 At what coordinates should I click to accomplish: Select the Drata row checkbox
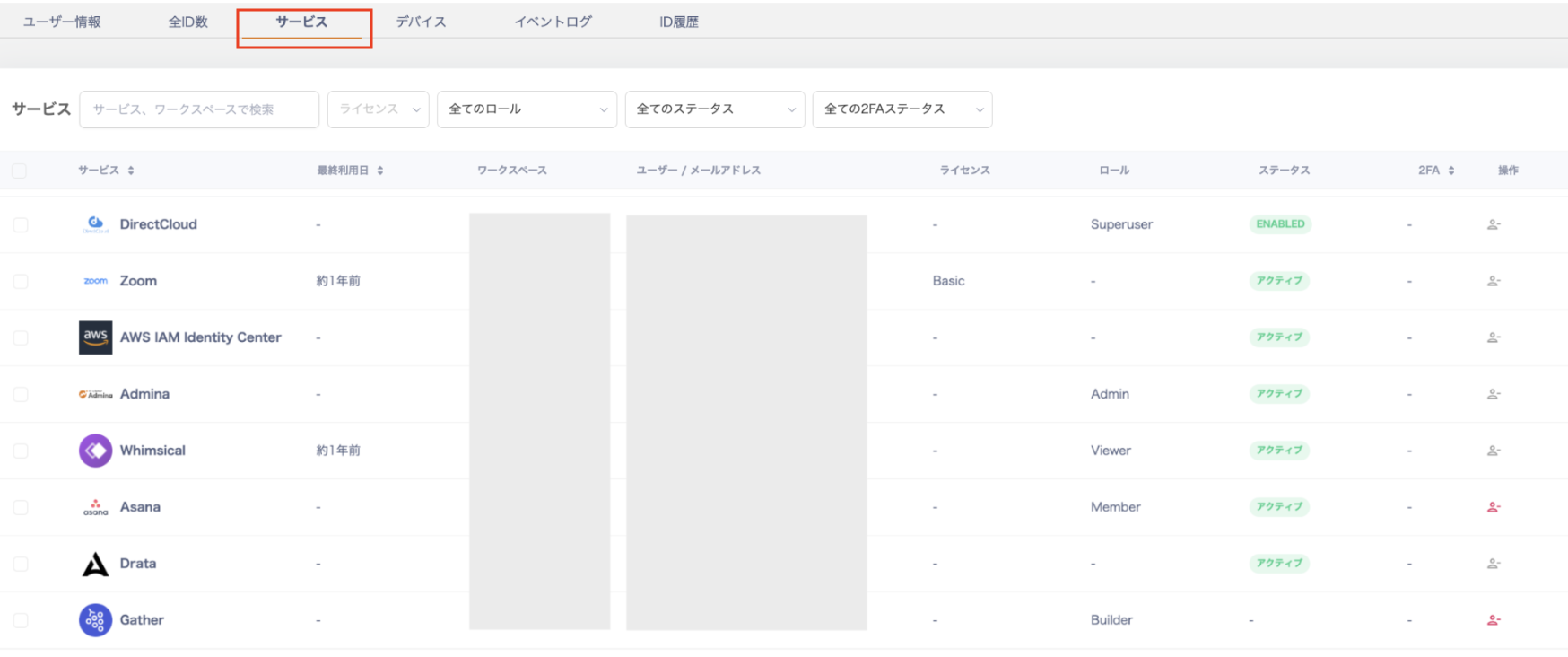[x=21, y=564]
